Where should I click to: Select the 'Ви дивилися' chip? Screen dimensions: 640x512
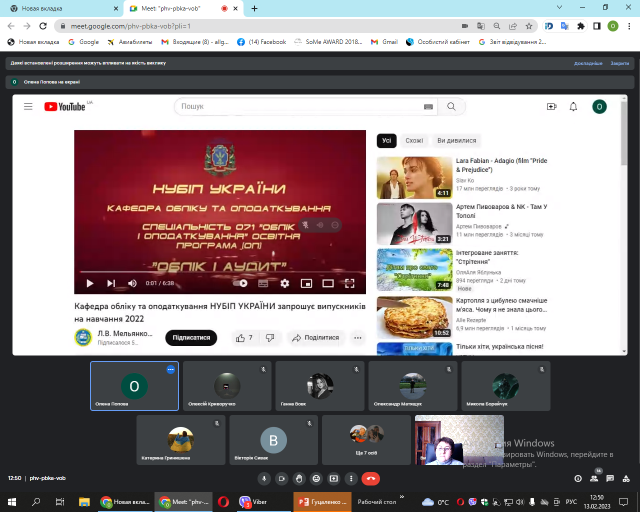coord(457,140)
